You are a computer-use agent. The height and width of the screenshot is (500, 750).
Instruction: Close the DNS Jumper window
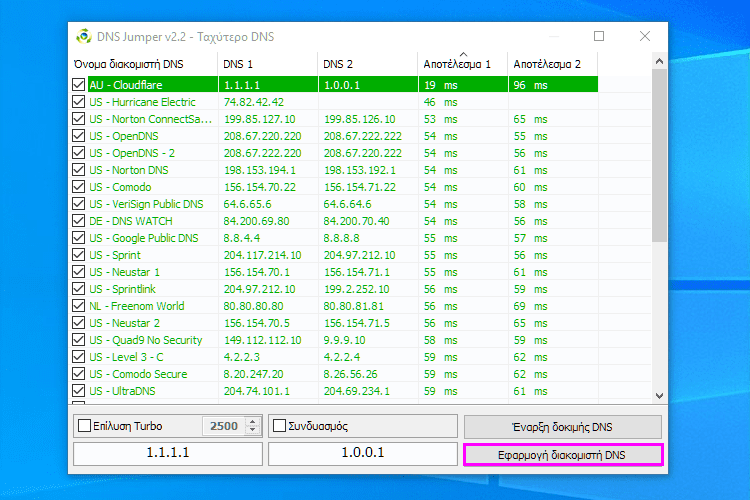tap(645, 36)
